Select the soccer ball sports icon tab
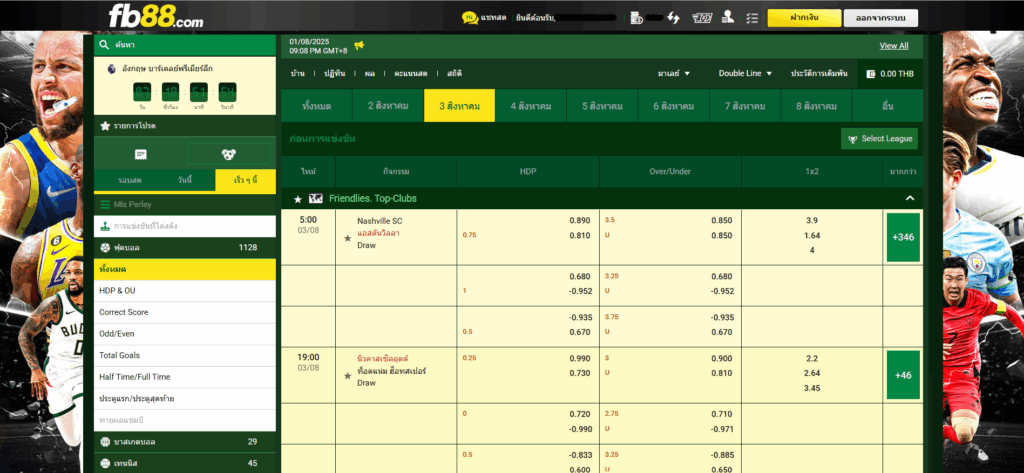1024x473 pixels. pyautogui.click(x=229, y=154)
